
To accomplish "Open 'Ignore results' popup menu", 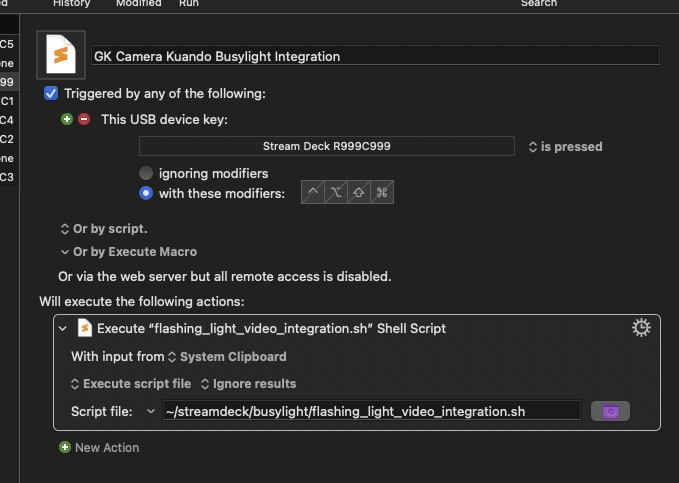I will click(249, 384).
